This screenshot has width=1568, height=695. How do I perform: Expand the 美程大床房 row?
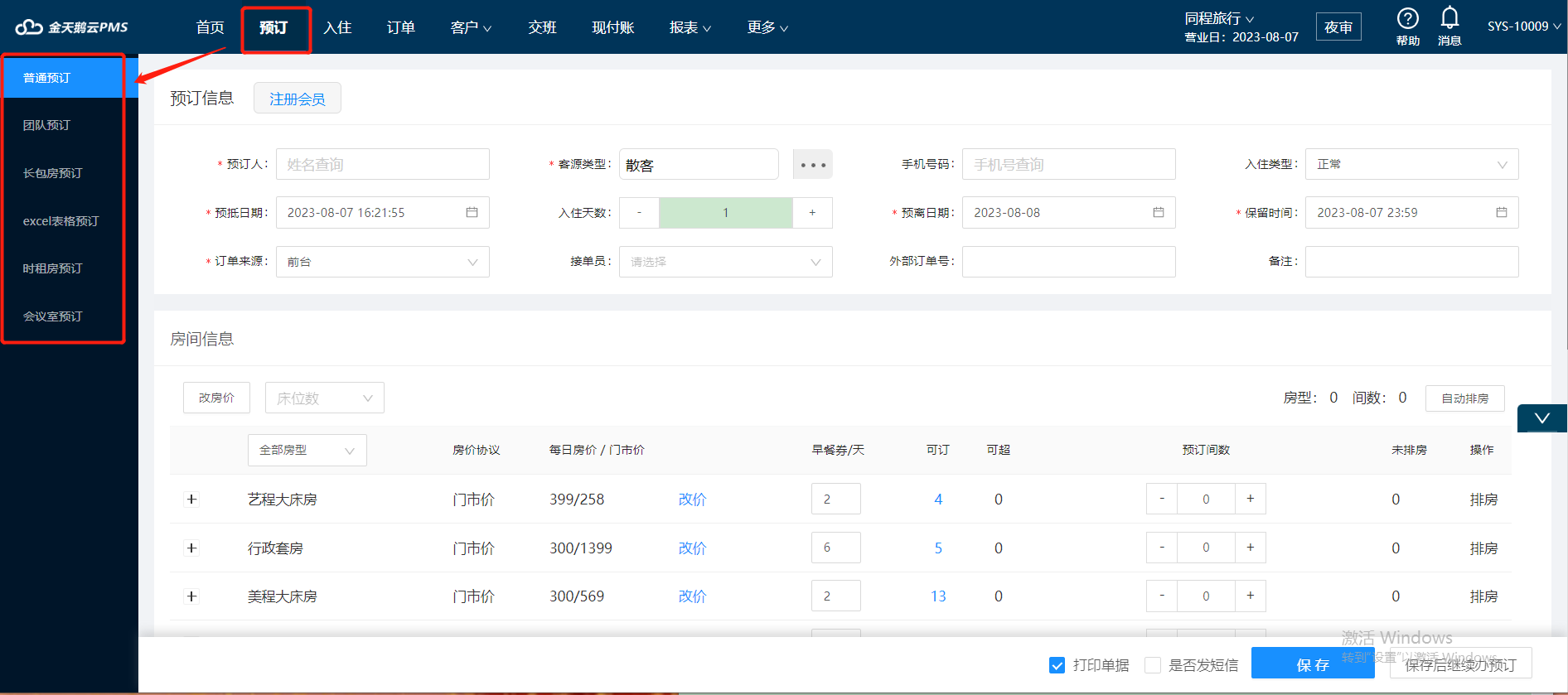[191, 596]
